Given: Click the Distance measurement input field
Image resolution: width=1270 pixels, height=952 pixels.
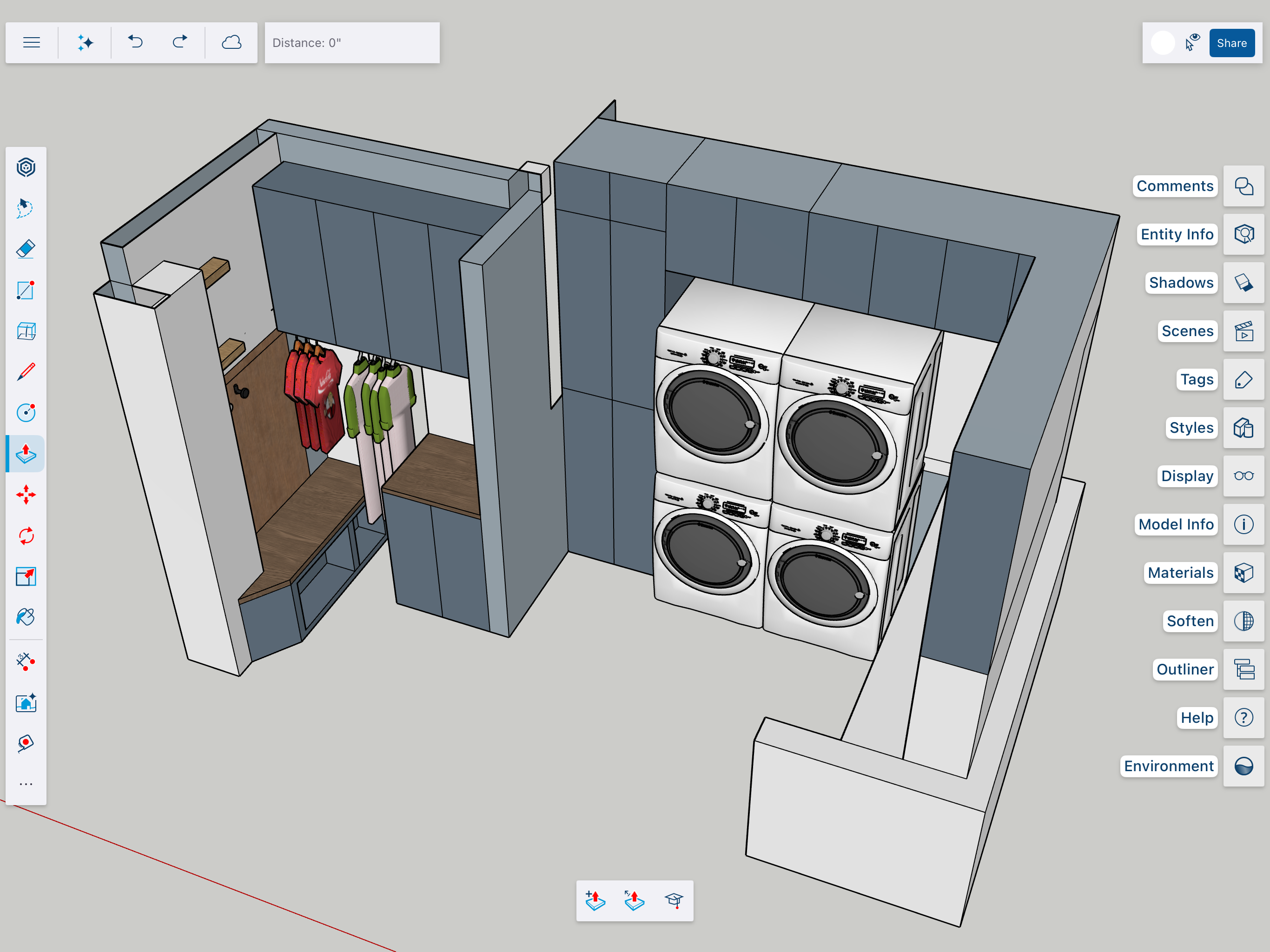Looking at the screenshot, I should tap(352, 43).
